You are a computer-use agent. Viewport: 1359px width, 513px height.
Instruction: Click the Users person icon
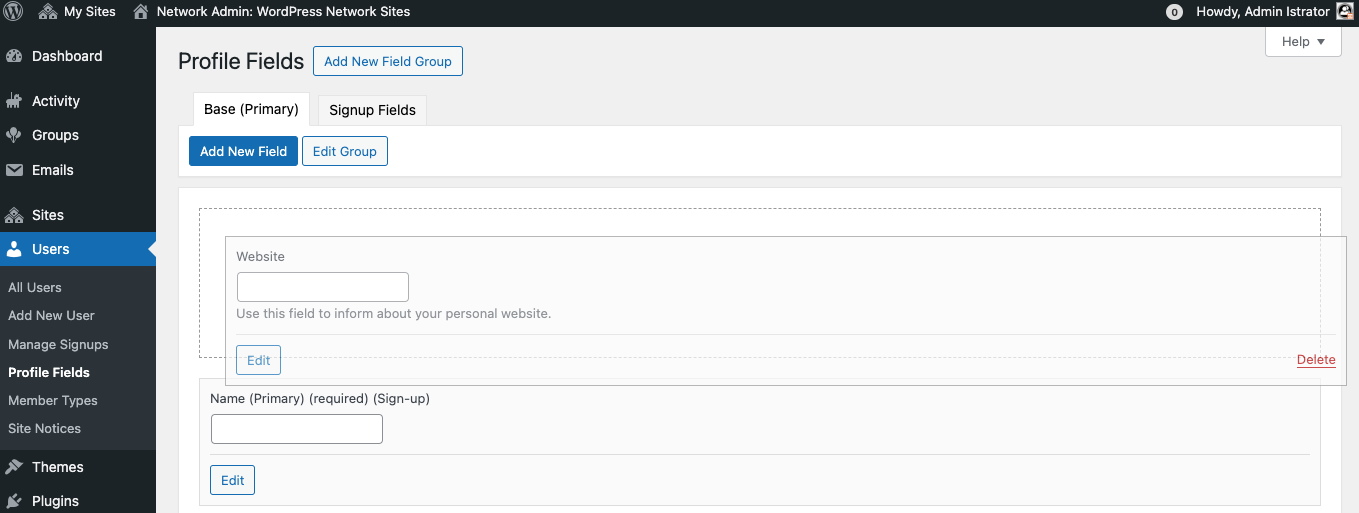[14, 249]
